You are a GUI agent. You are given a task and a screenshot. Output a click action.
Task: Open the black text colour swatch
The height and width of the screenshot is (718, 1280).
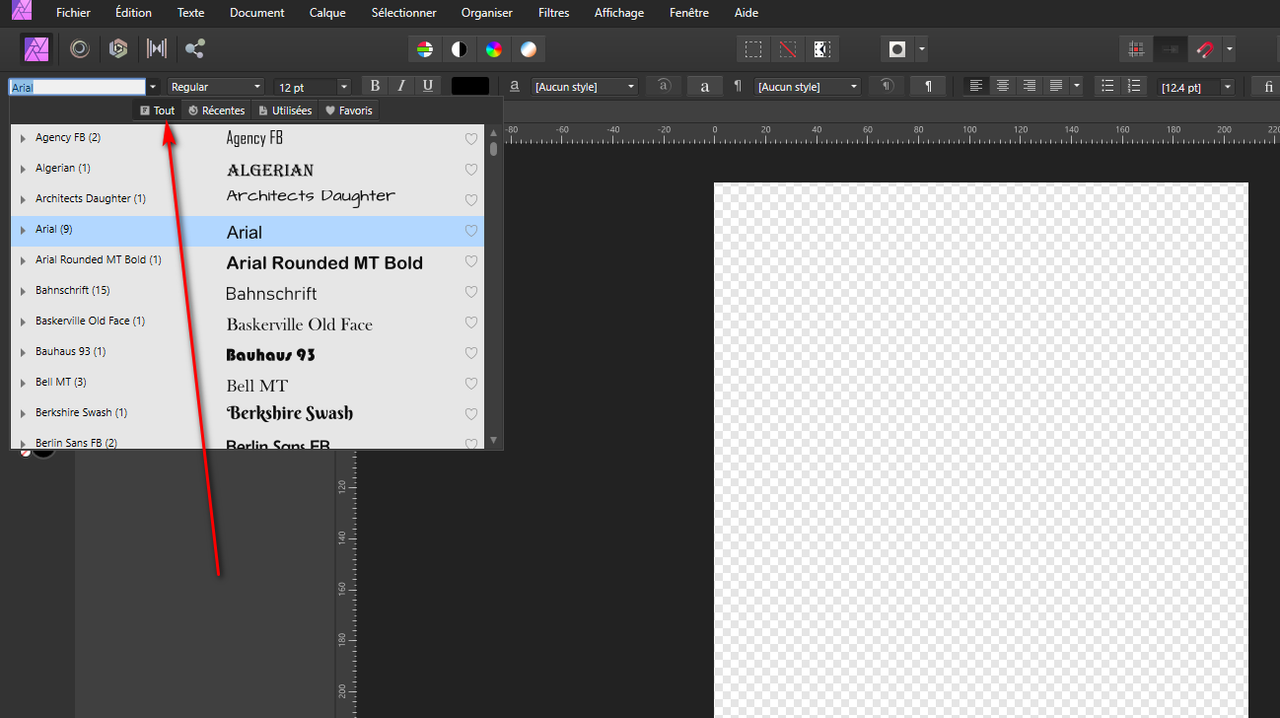(x=470, y=86)
